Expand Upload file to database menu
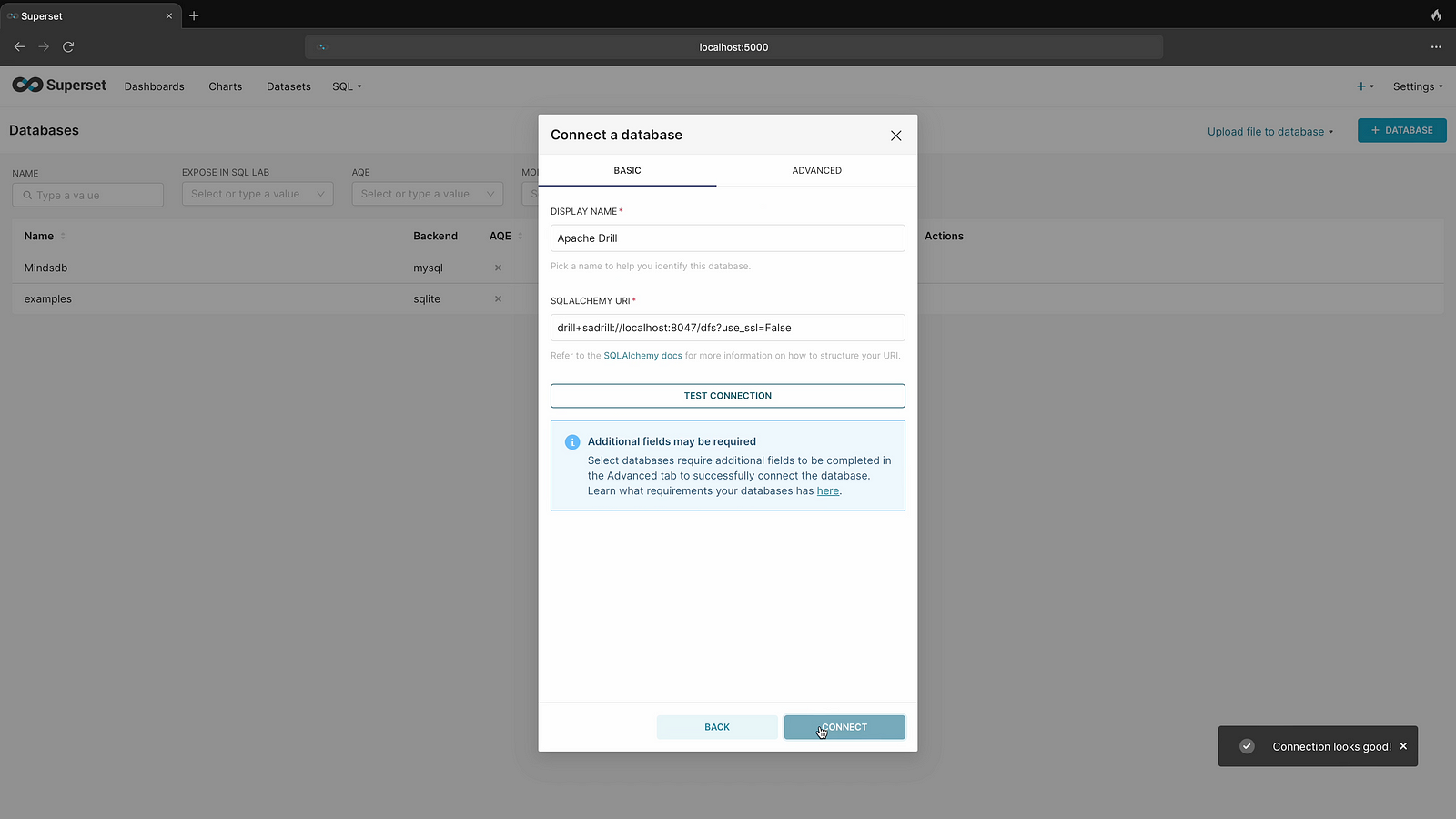This screenshot has width=1456, height=819. [x=1269, y=131]
